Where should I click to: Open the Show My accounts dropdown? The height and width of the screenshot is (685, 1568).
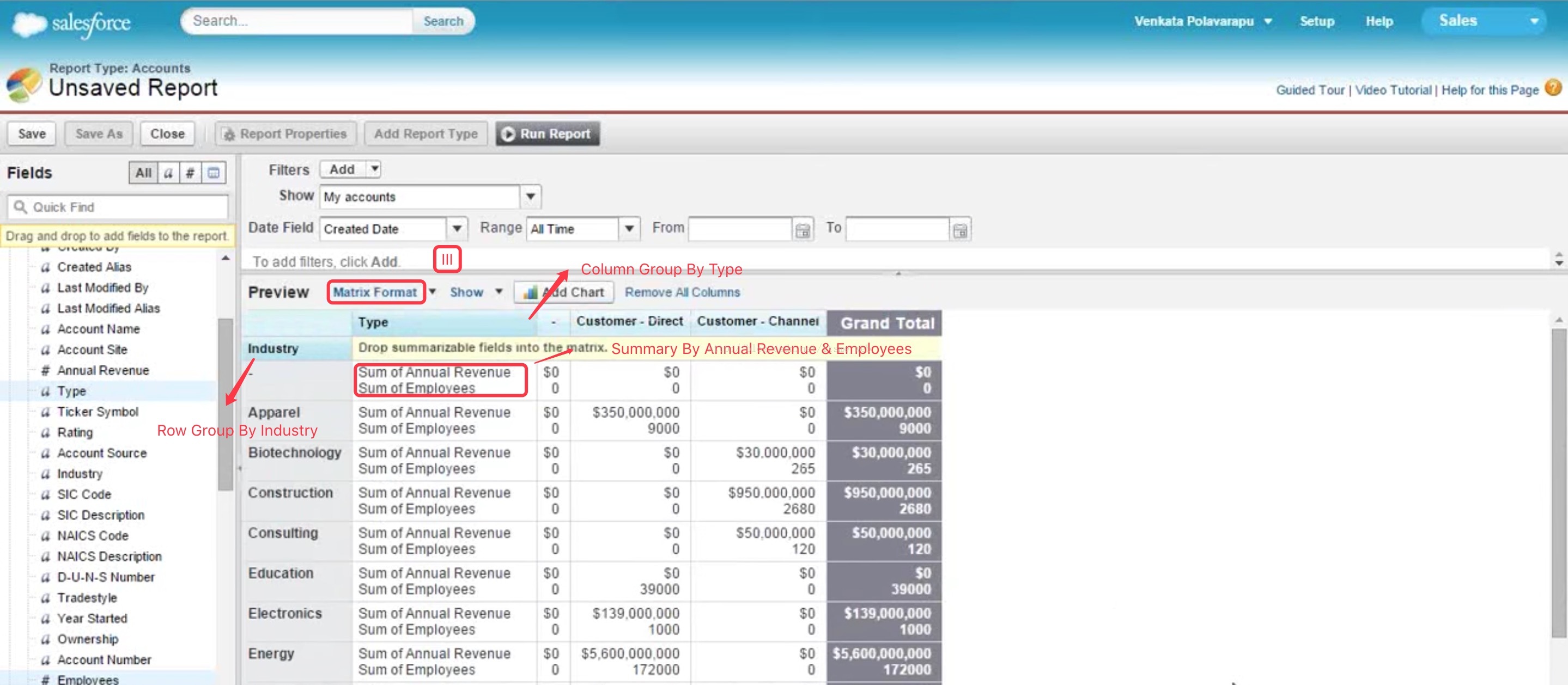(530, 197)
